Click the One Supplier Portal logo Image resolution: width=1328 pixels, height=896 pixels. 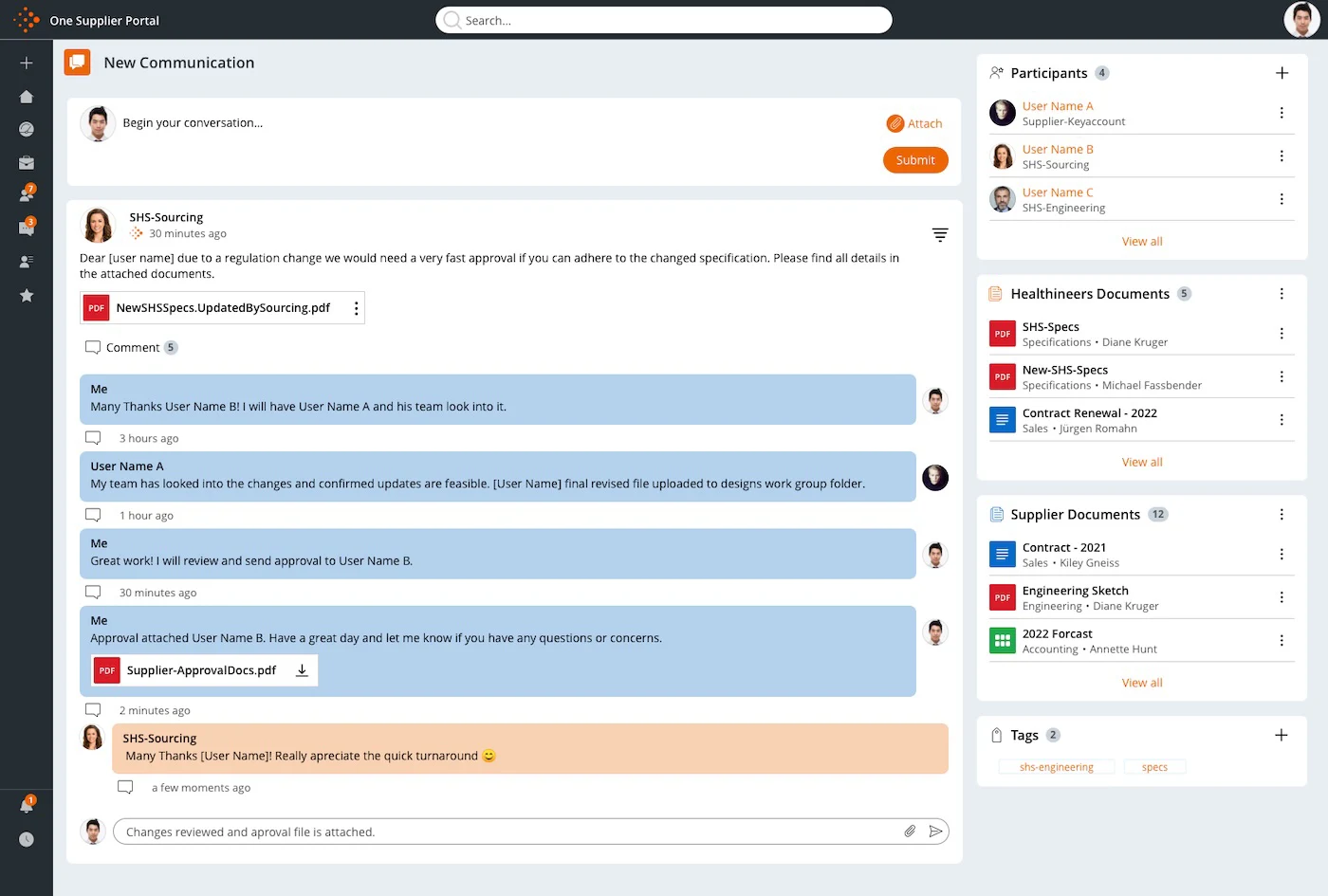[x=27, y=20]
